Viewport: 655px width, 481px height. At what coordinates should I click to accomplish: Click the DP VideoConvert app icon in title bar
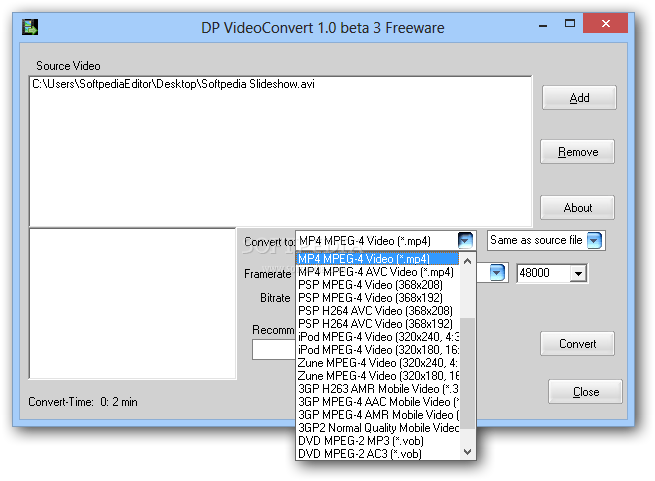[30, 27]
